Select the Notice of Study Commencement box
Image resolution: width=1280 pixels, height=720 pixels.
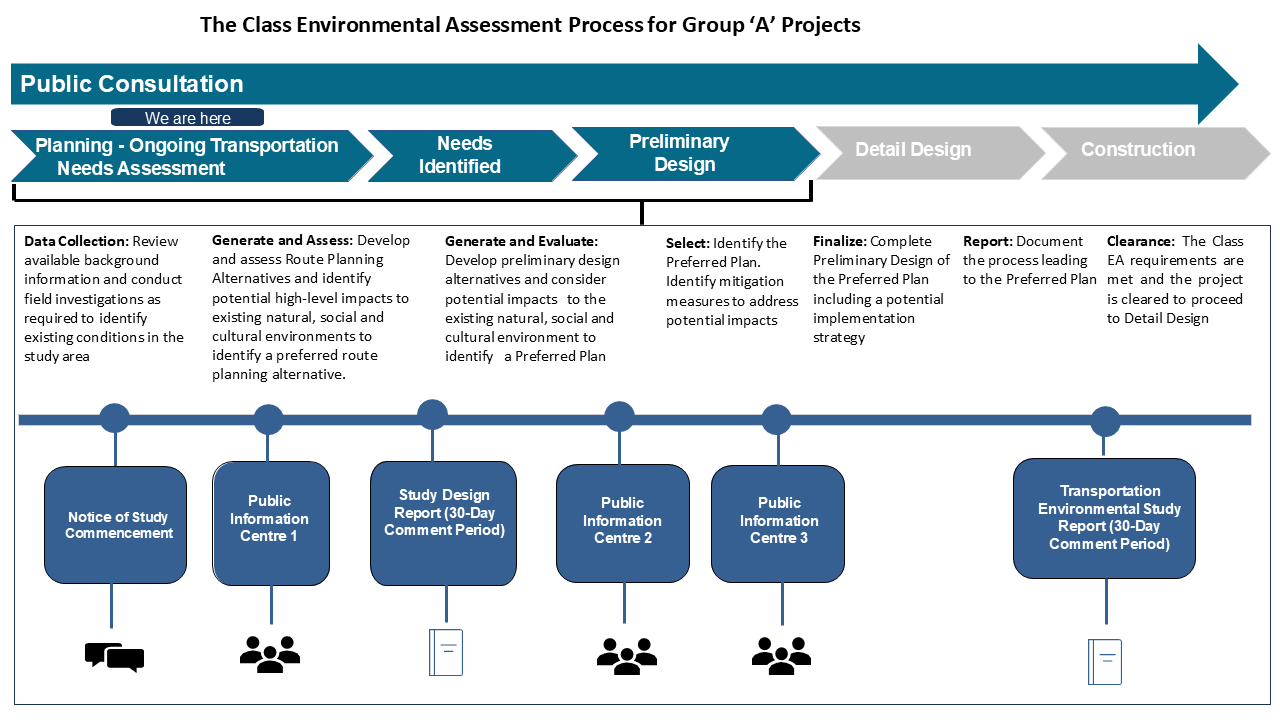[116, 526]
